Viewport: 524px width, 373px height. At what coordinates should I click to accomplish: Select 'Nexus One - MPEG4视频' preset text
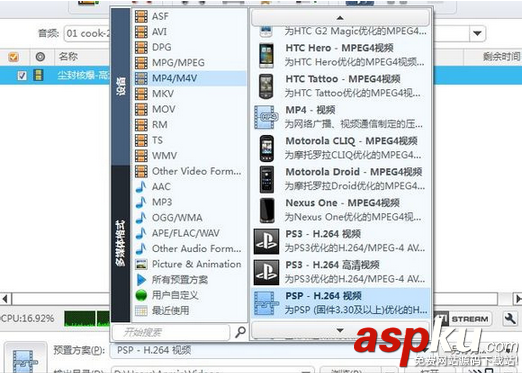[343, 203]
